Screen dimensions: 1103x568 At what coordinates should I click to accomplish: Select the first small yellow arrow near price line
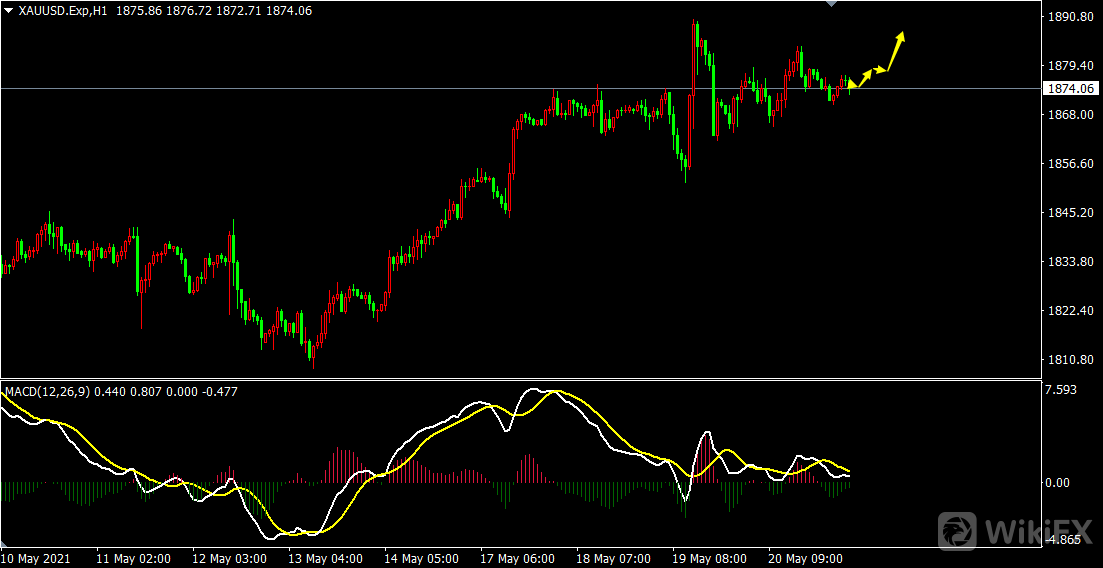click(852, 83)
